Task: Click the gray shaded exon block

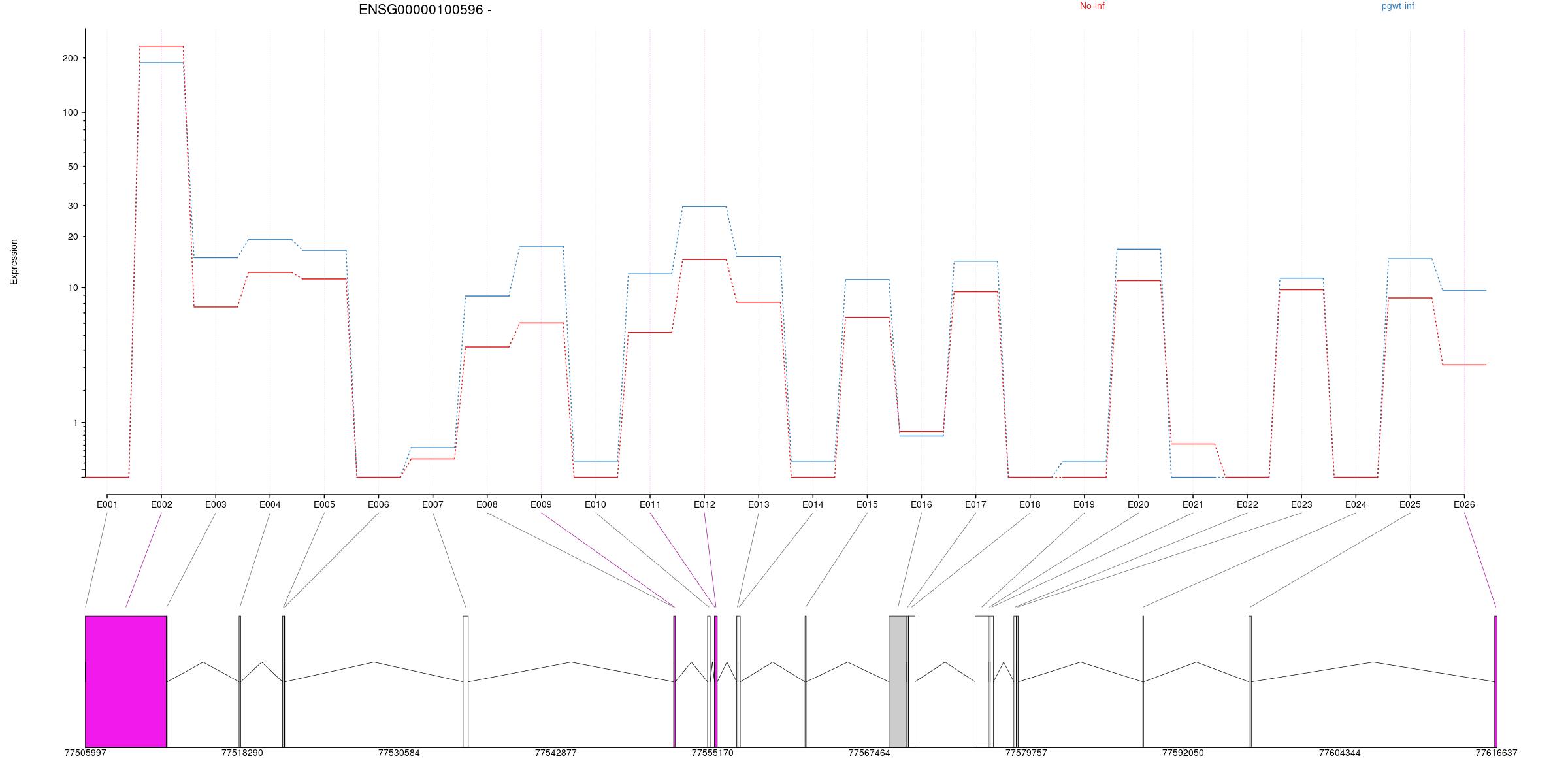Action: (x=897, y=681)
